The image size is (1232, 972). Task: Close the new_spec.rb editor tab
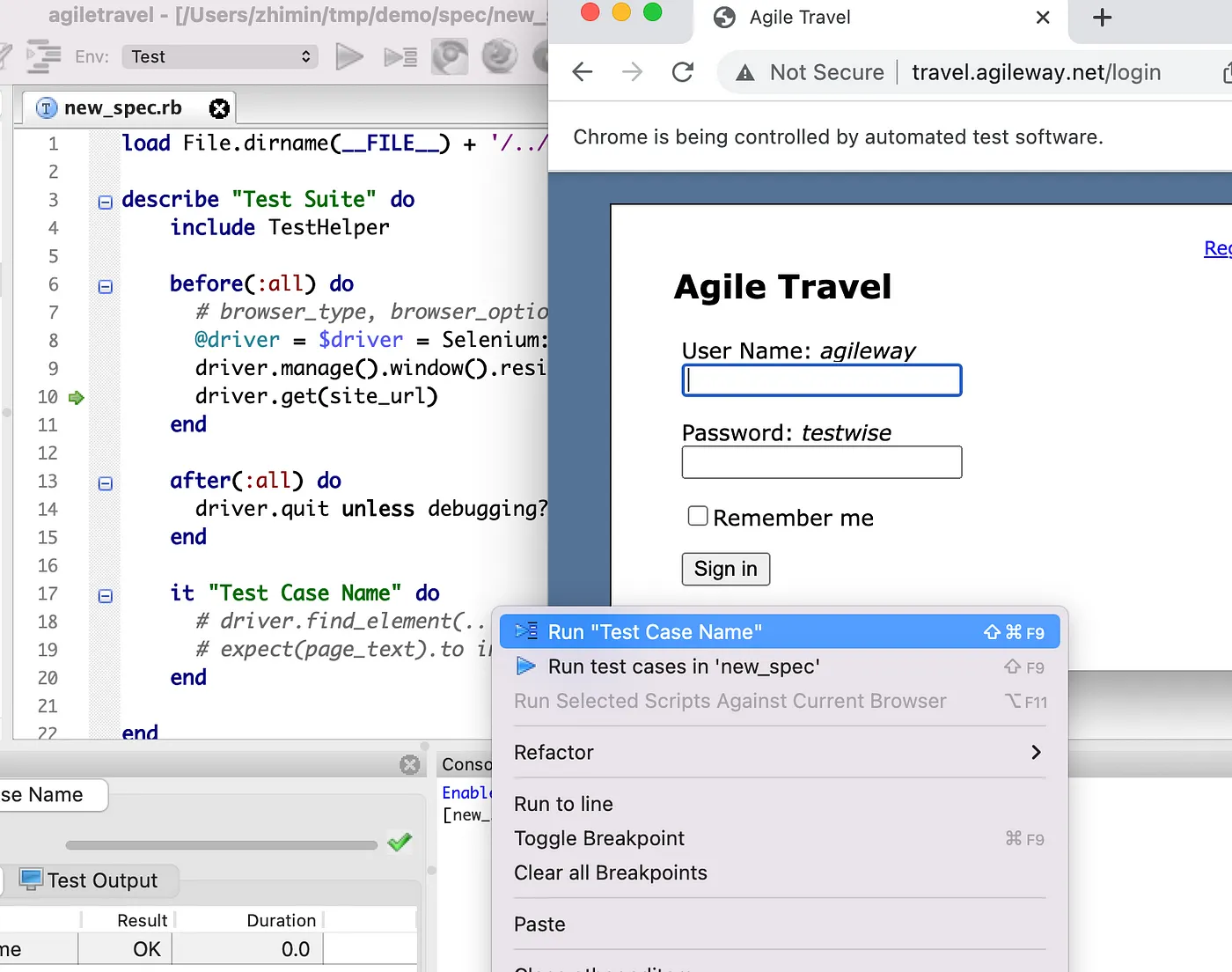[x=219, y=108]
